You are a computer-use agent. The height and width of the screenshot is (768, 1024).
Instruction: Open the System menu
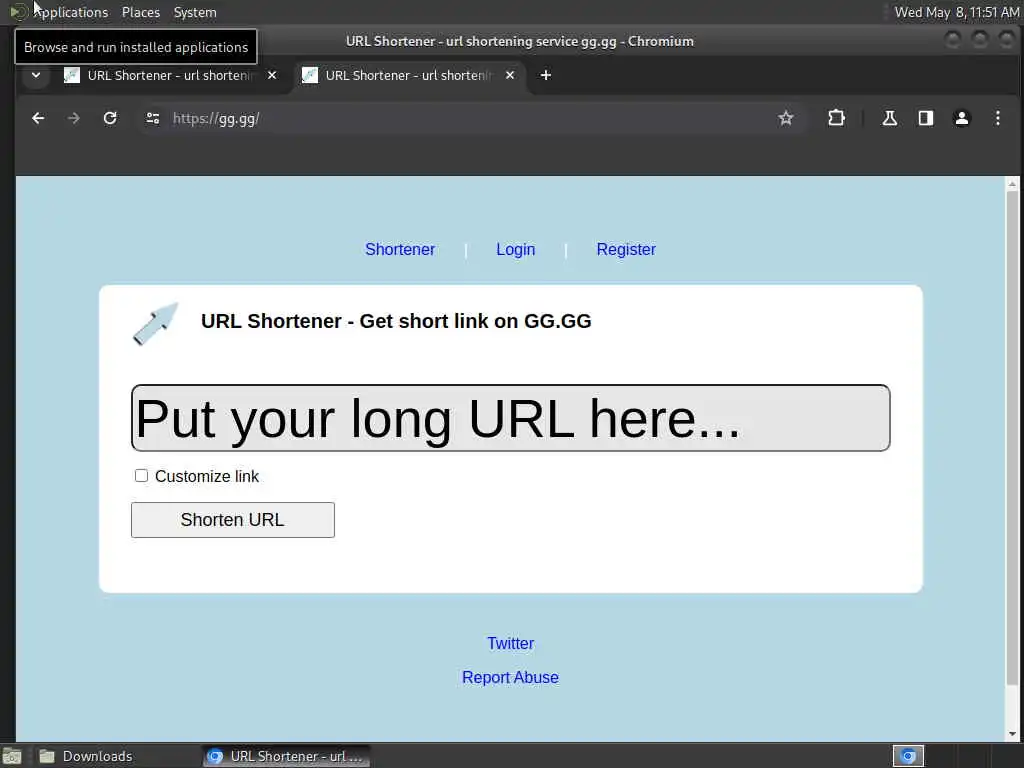[195, 12]
